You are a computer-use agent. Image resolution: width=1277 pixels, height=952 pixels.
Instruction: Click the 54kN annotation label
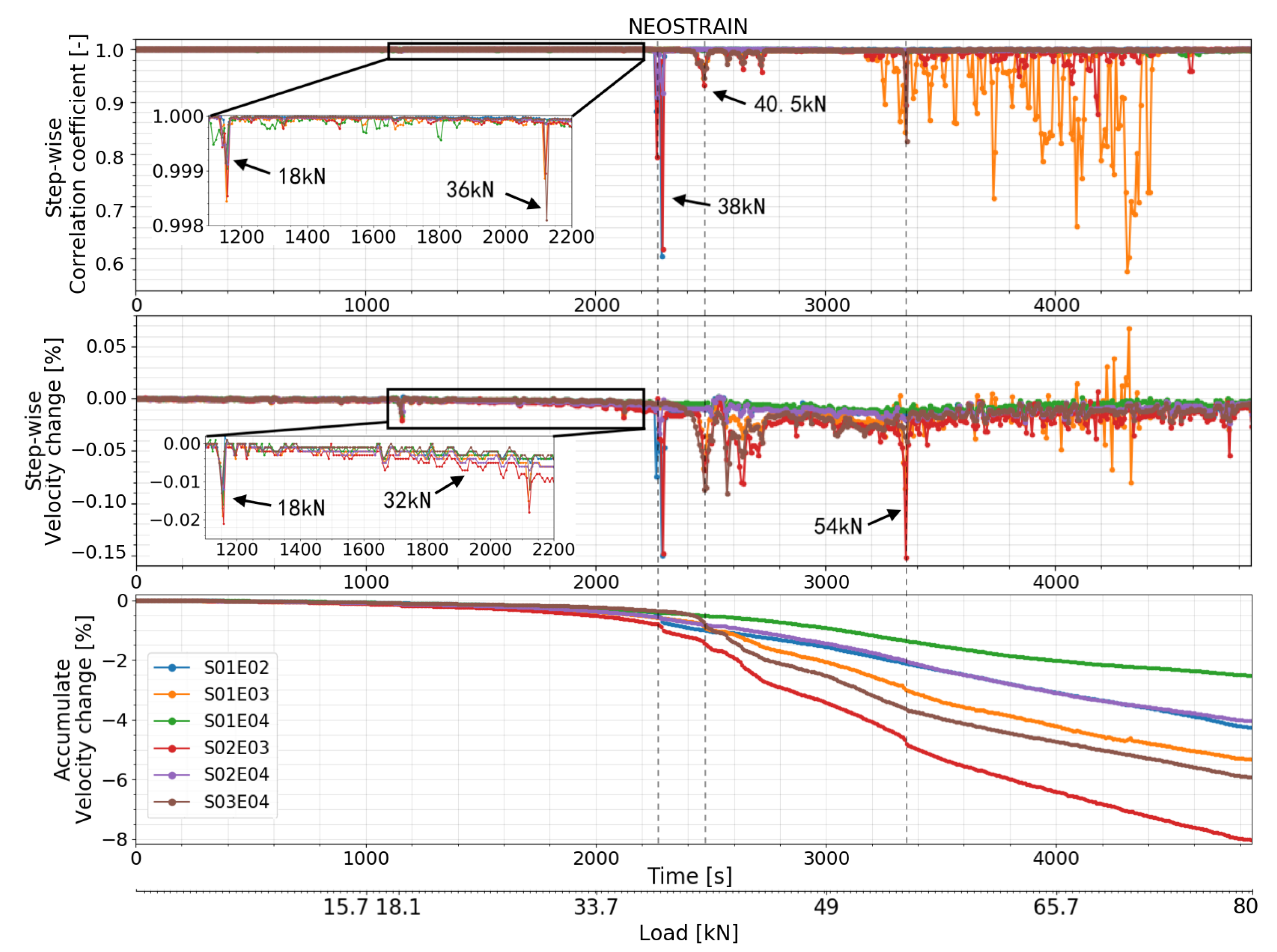(838, 526)
